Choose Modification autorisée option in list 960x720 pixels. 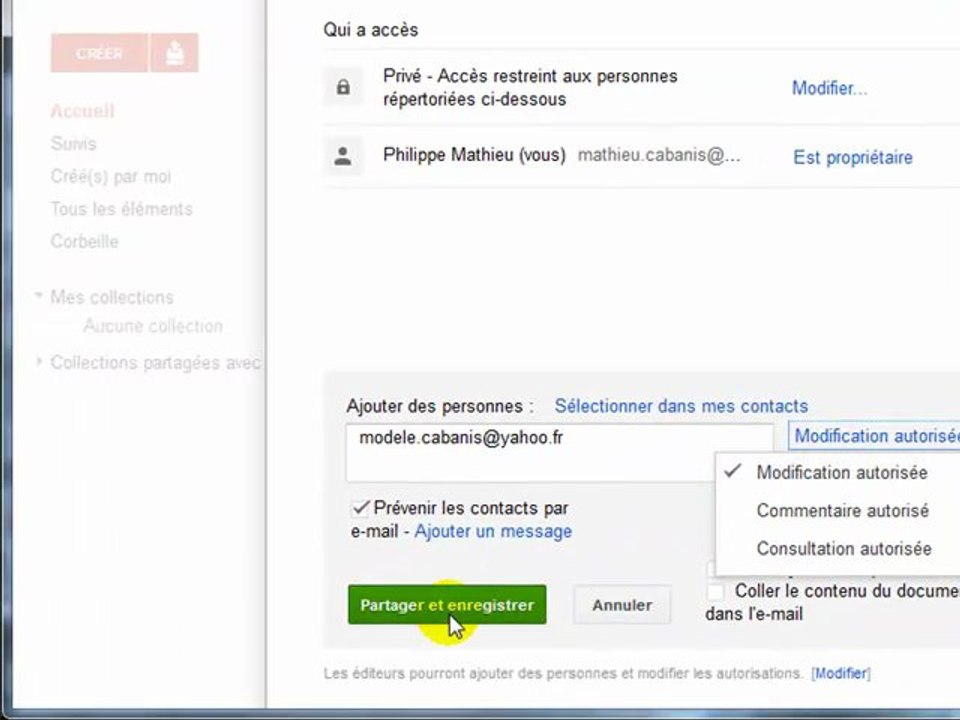842,473
